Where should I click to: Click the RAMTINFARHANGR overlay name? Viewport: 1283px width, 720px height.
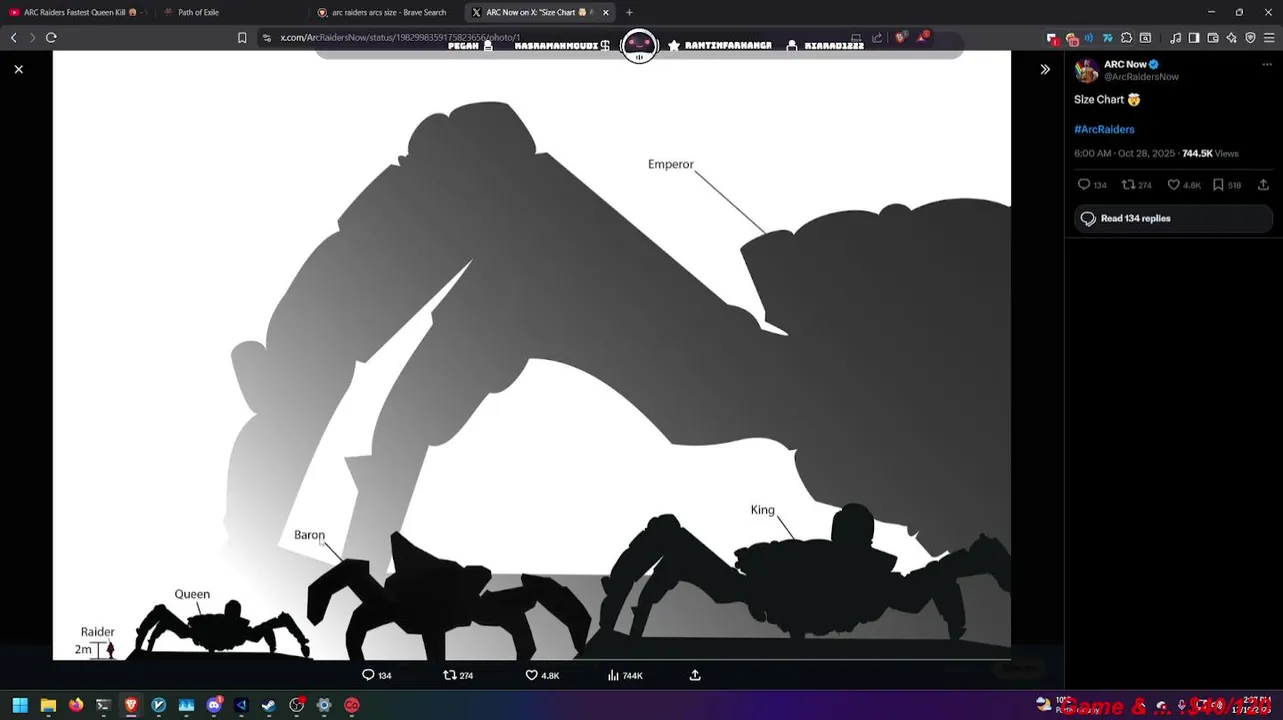[x=727, y=46]
